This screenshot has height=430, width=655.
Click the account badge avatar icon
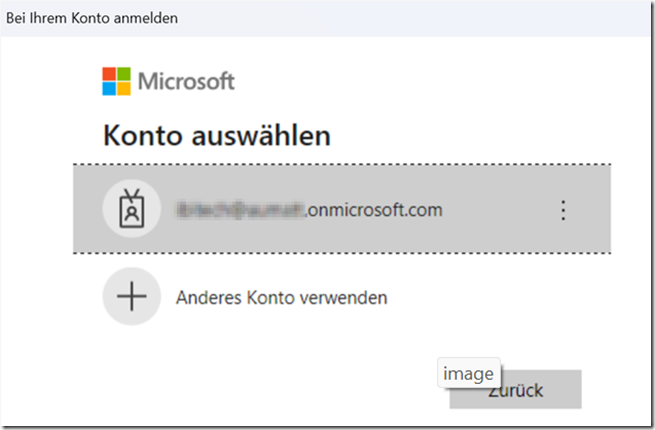[x=131, y=210]
